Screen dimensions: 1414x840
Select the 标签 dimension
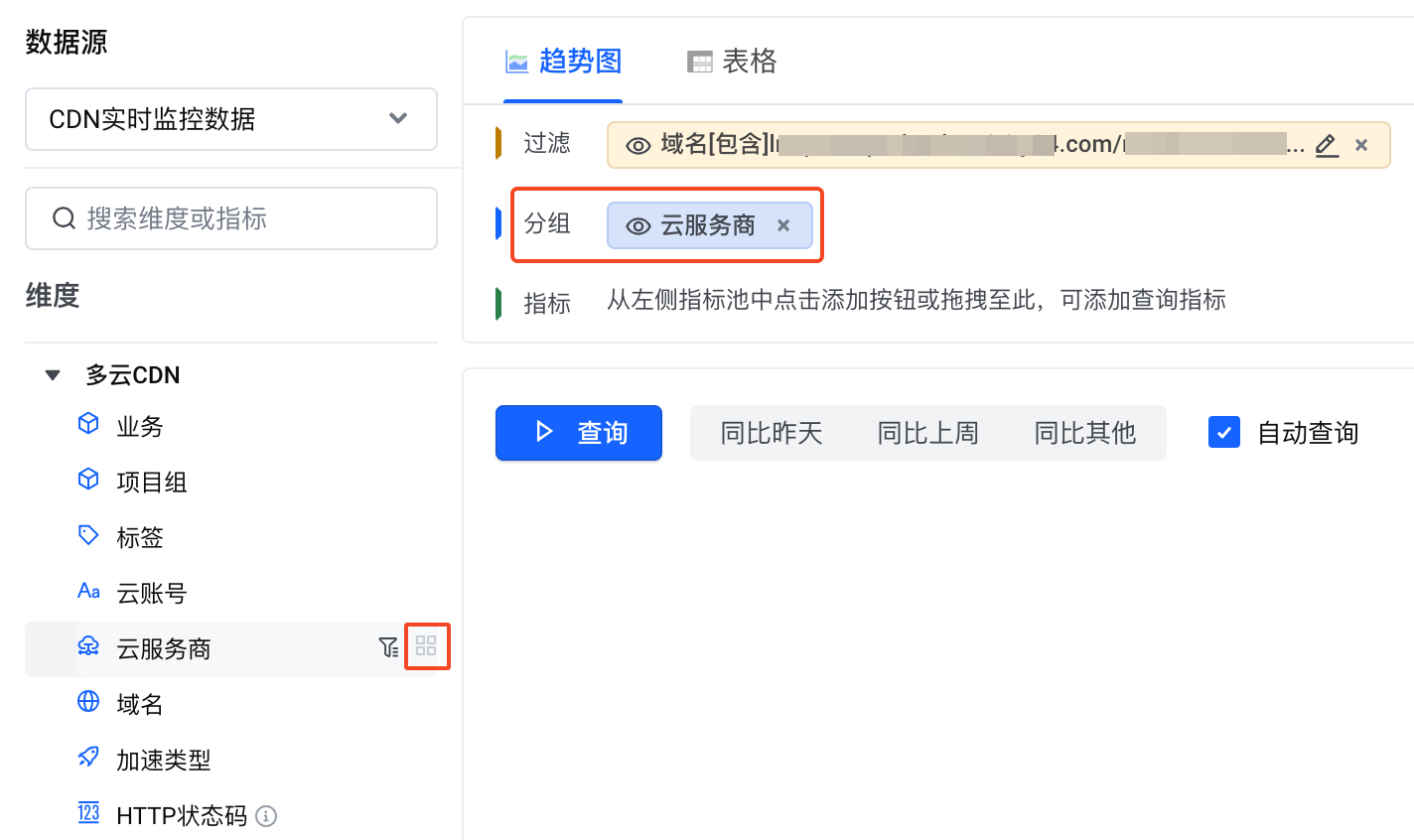[140, 538]
